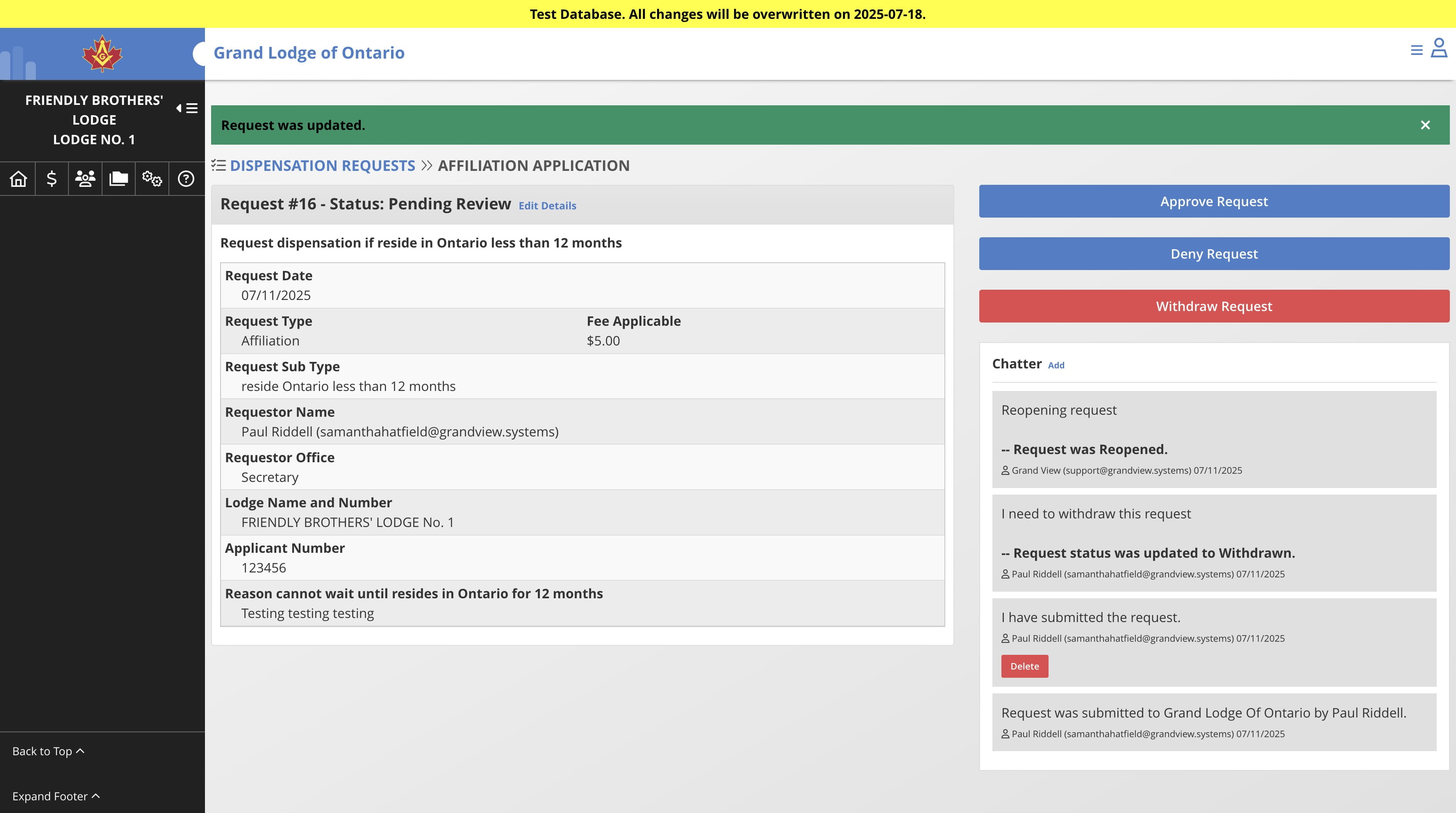Open the dollar sign finances icon

point(51,179)
